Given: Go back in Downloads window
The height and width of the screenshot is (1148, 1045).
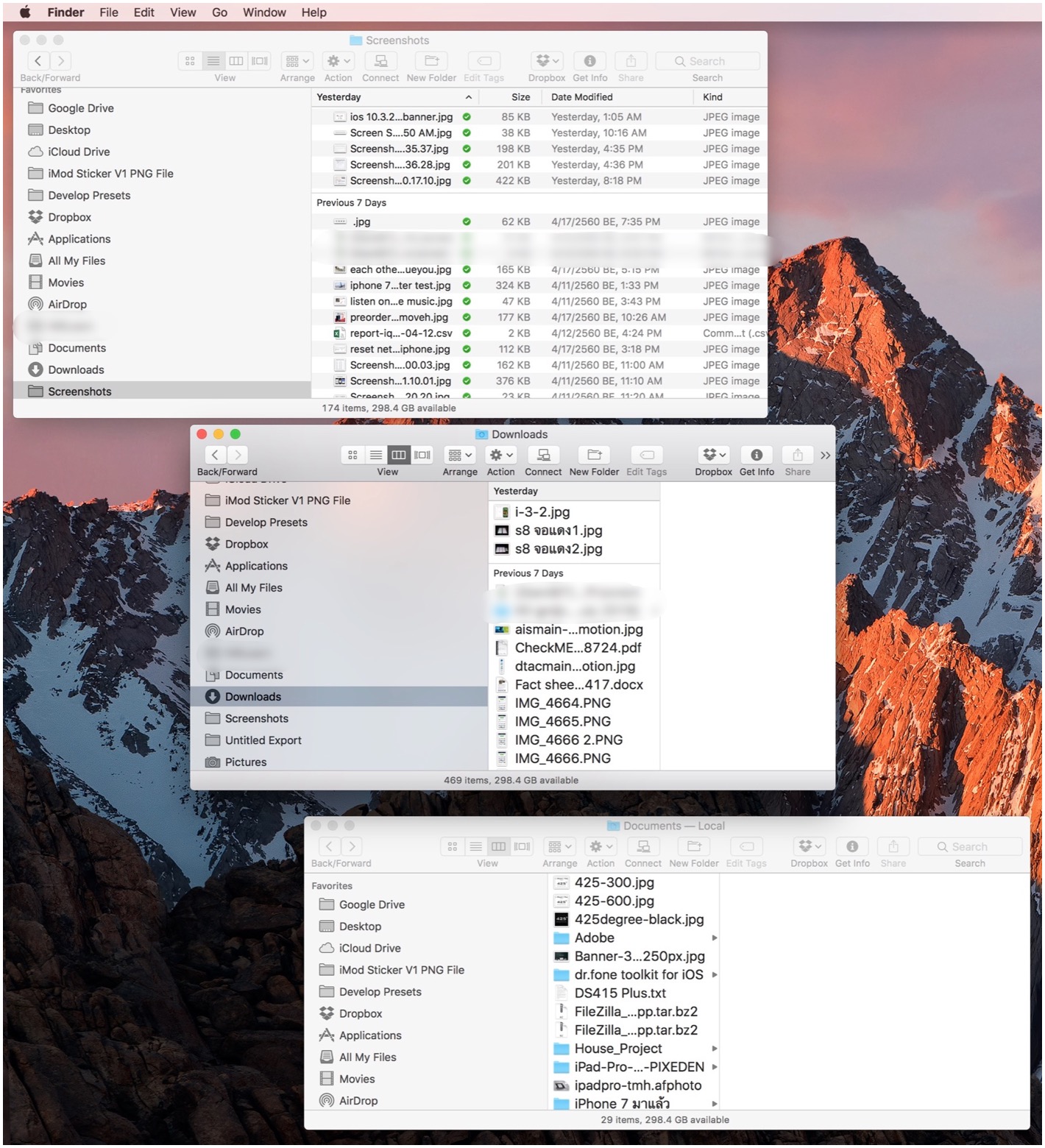Looking at the screenshot, I should 215,455.
